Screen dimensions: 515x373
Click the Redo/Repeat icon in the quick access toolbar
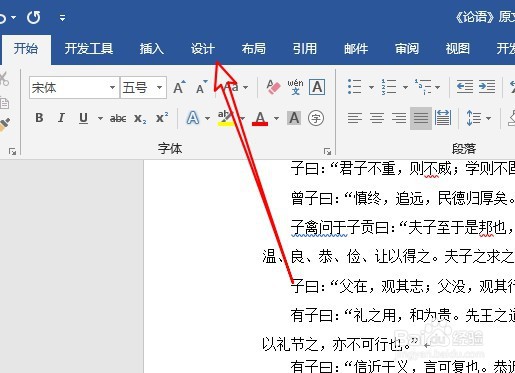tap(34, 17)
